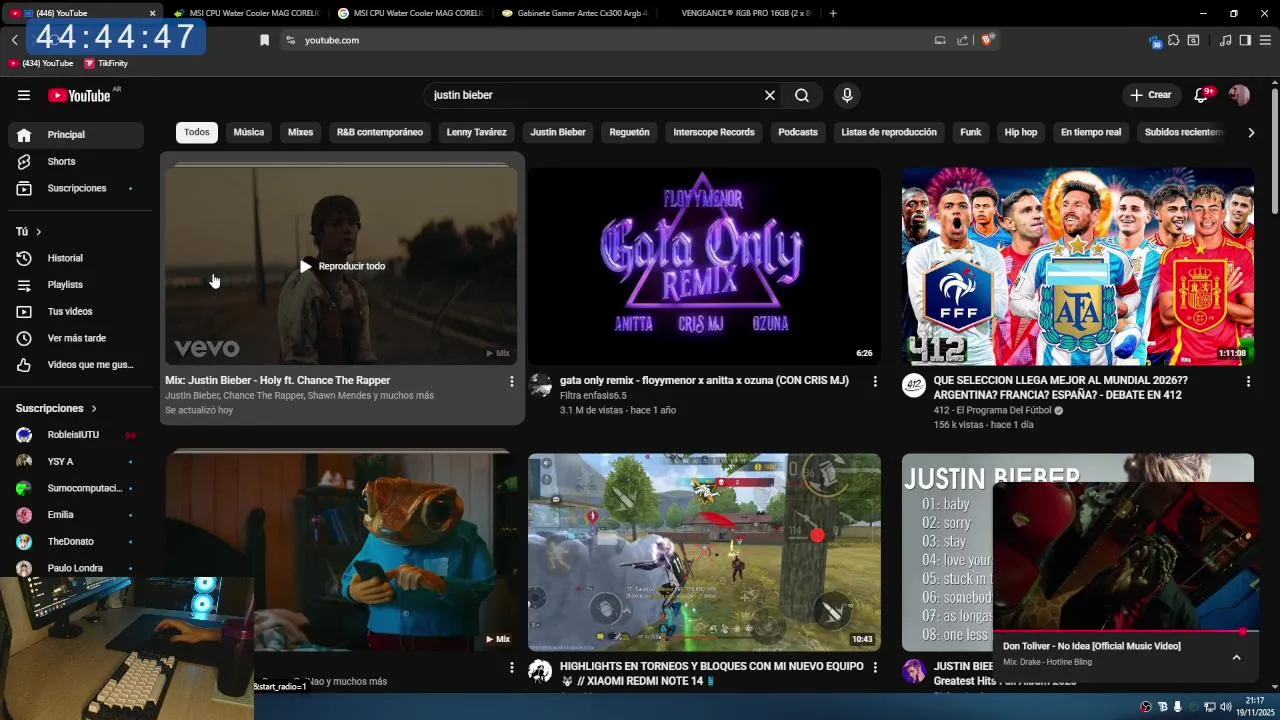
Task: Open Ver más tarde in sidebar
Action: click(75, 338)
